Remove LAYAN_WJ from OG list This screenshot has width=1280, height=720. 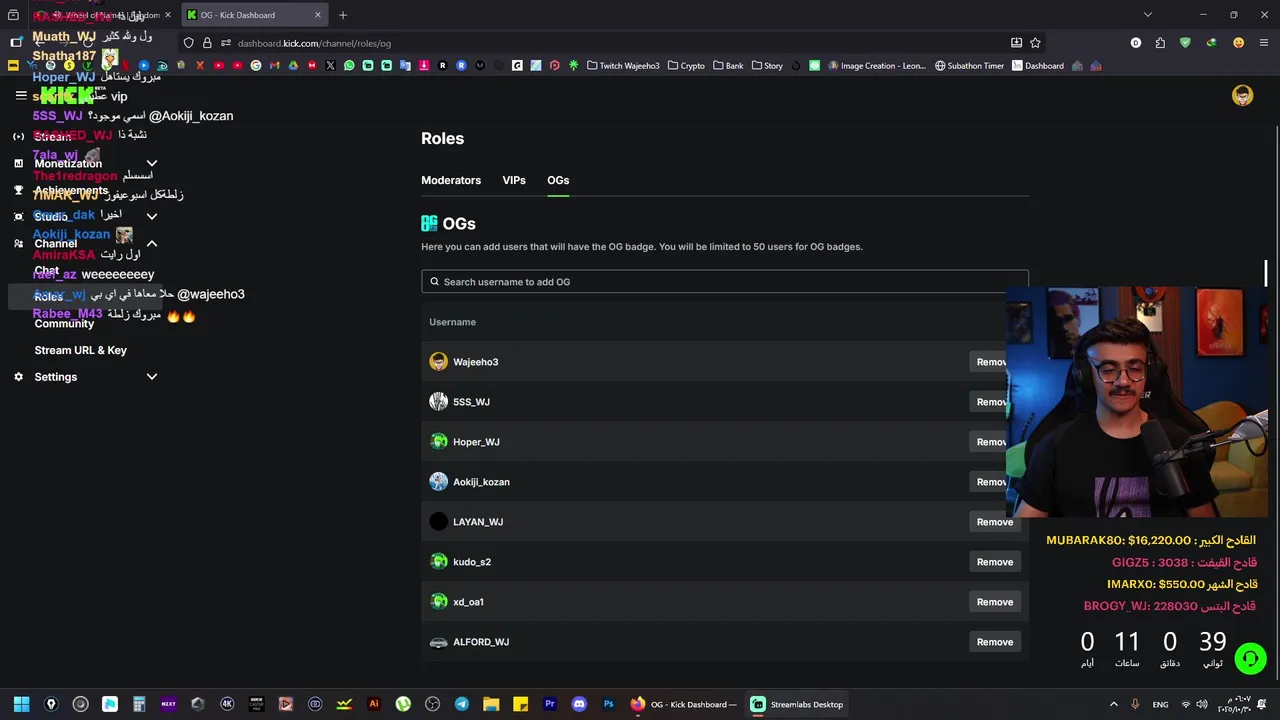click(995, 522)
